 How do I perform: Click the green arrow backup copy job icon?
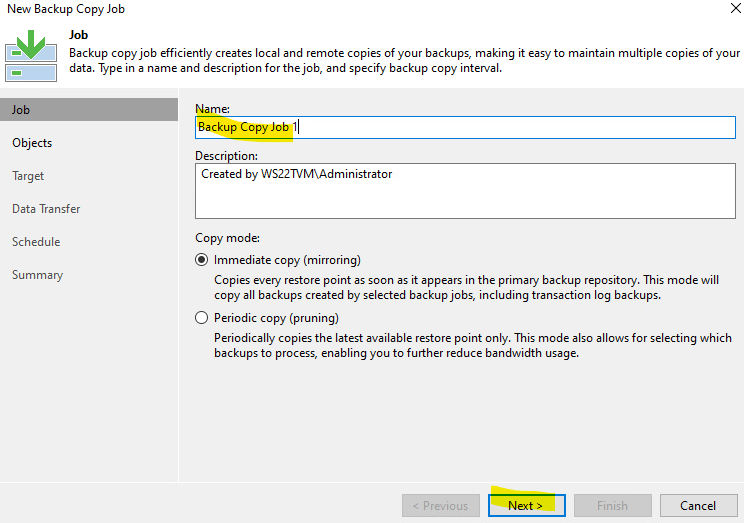(31, 55)
